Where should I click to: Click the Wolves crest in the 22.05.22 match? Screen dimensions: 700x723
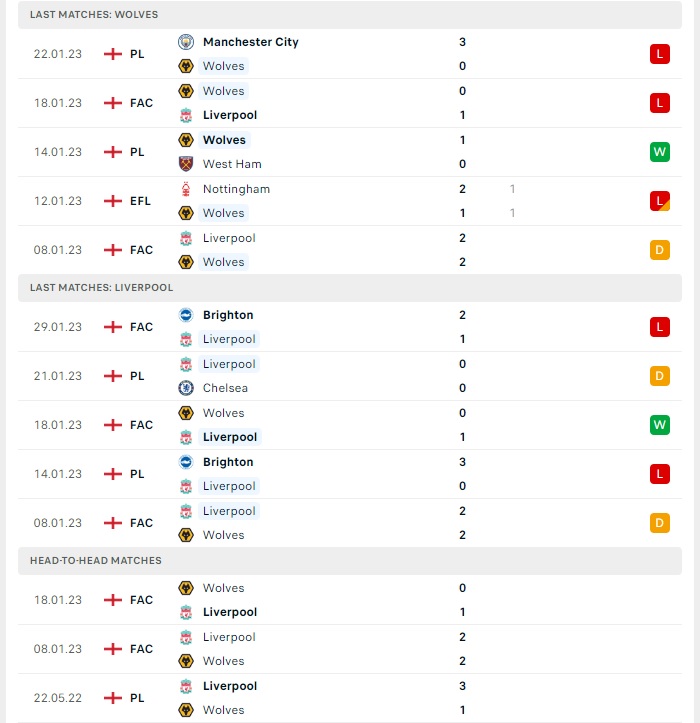(x=186, y=710)
